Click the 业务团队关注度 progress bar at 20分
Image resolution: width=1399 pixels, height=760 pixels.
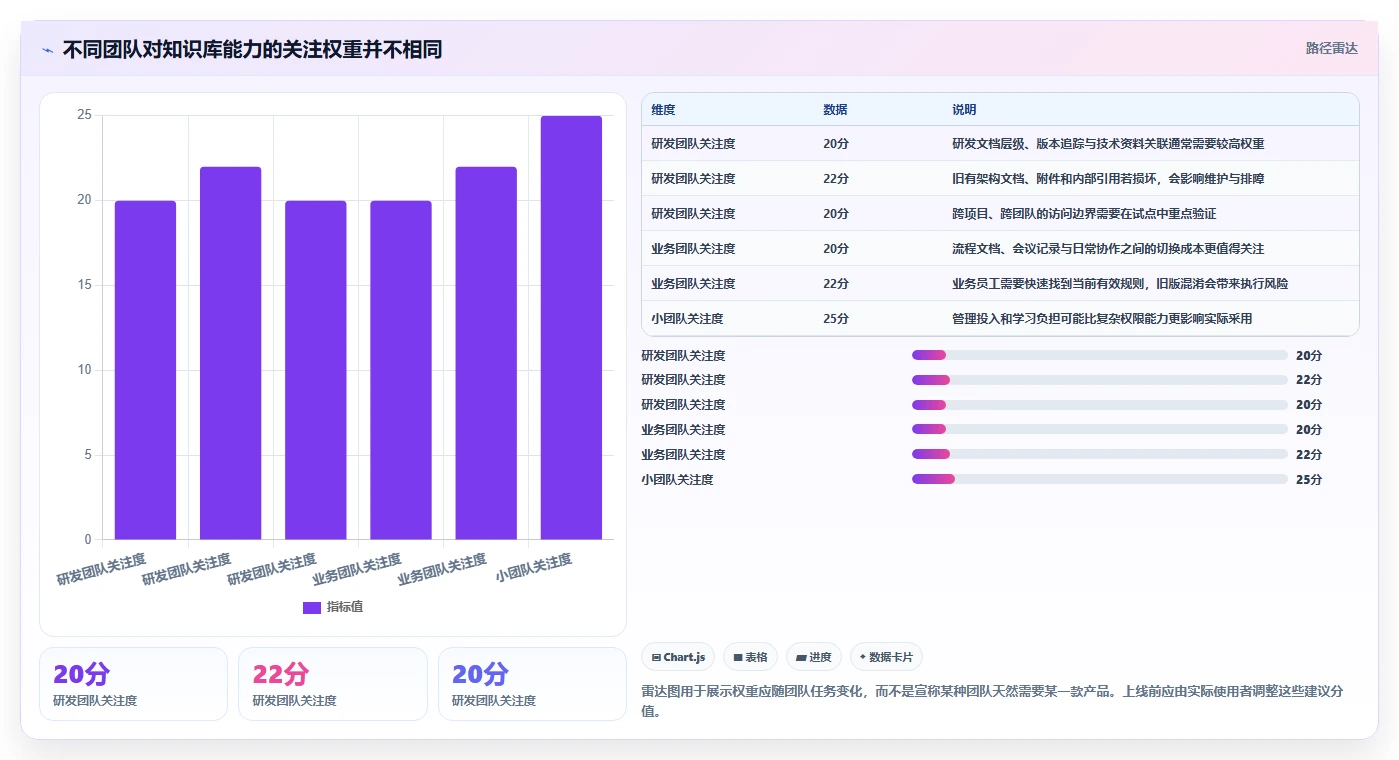[x=1100, y=429]
